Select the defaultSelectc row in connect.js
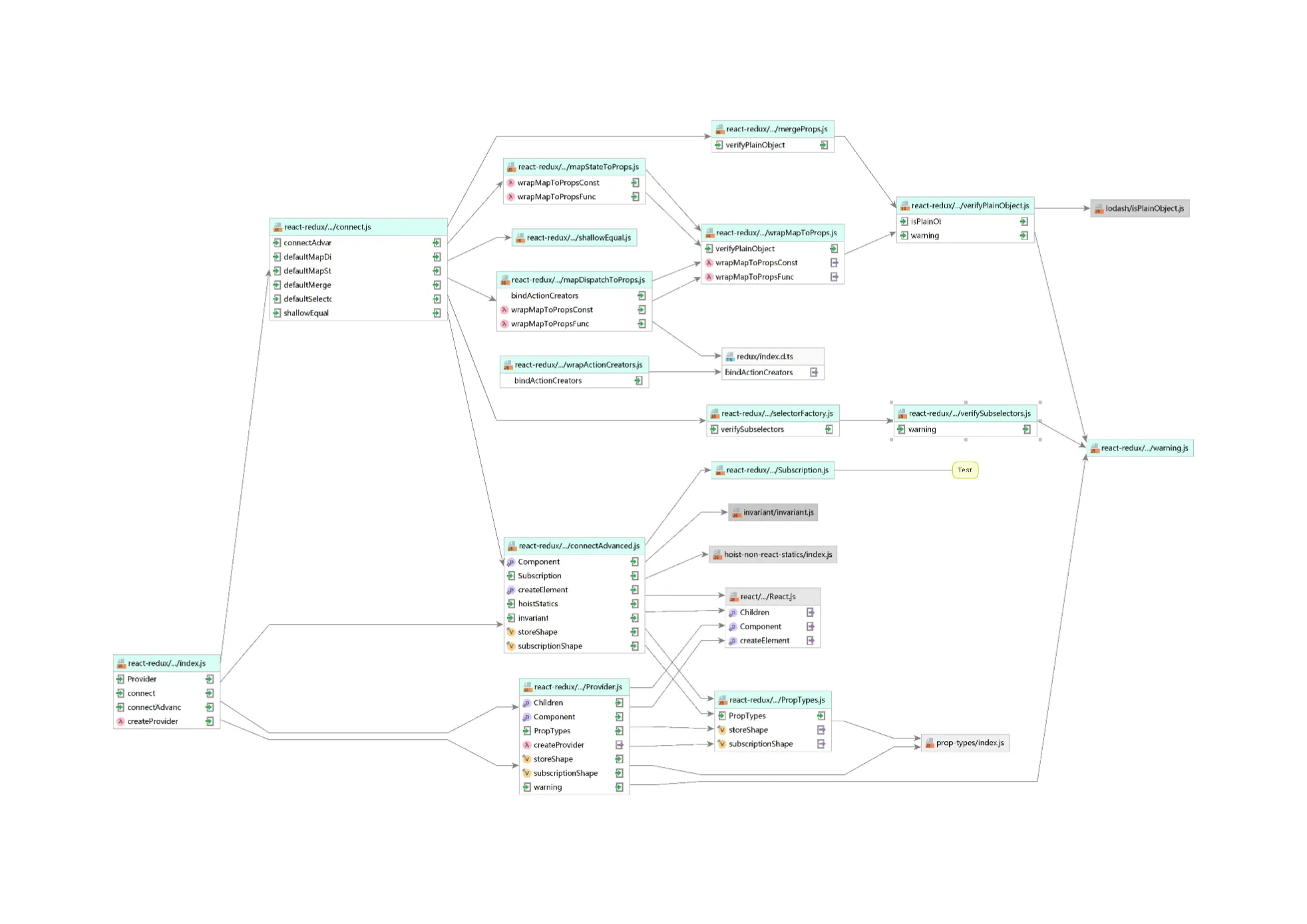 (x=358, y=299)
